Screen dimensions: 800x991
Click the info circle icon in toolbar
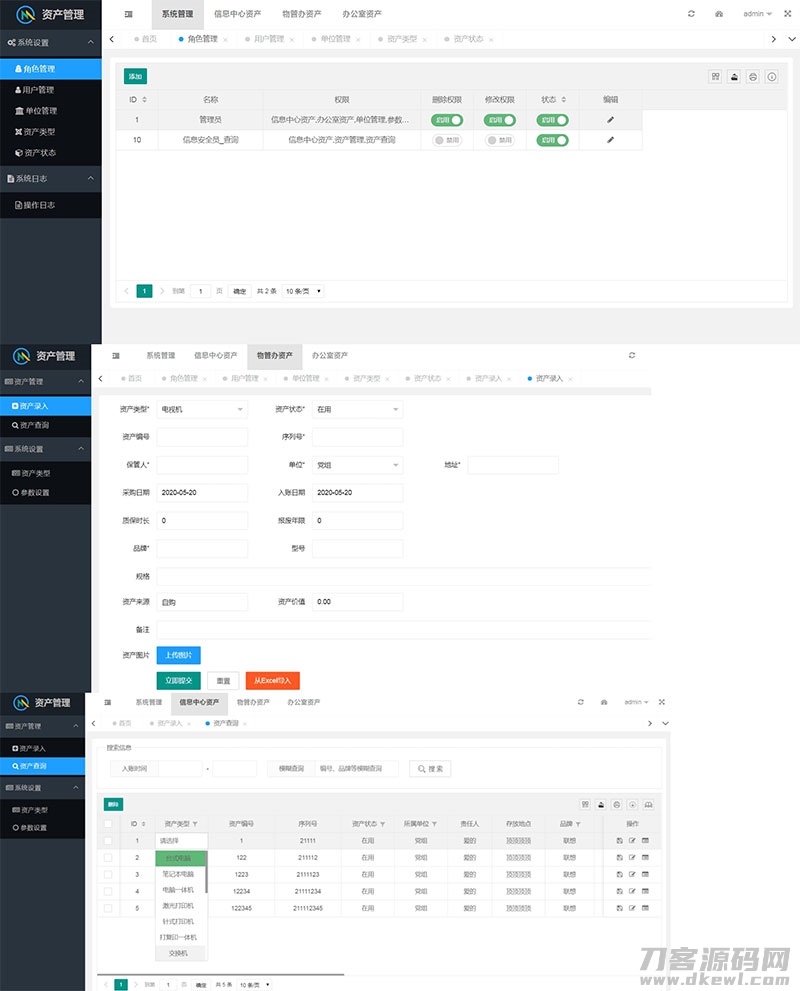point(770,76)
